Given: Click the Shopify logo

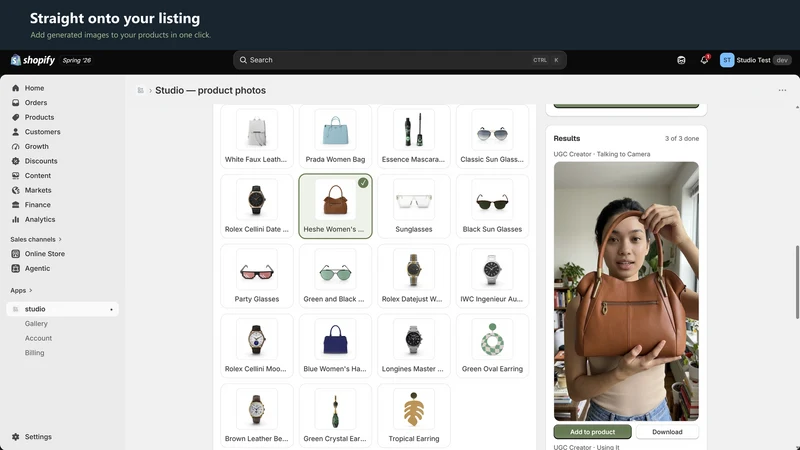Looking at the screenshot, I should (33, 60).
